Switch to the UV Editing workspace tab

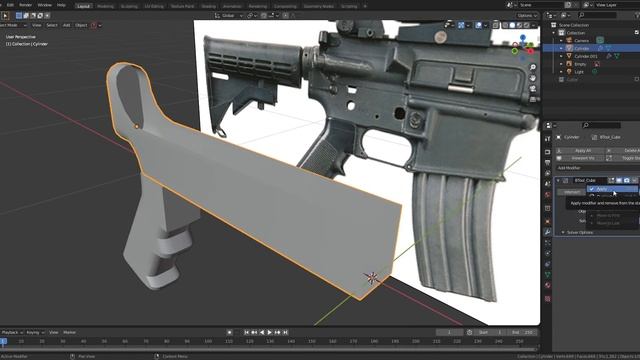point(154,6)
